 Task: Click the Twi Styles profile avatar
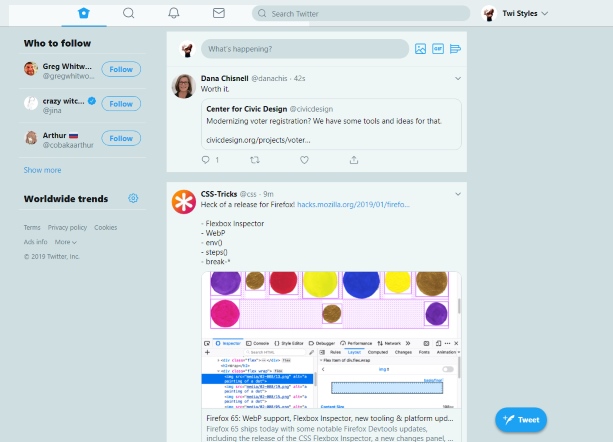489,14
